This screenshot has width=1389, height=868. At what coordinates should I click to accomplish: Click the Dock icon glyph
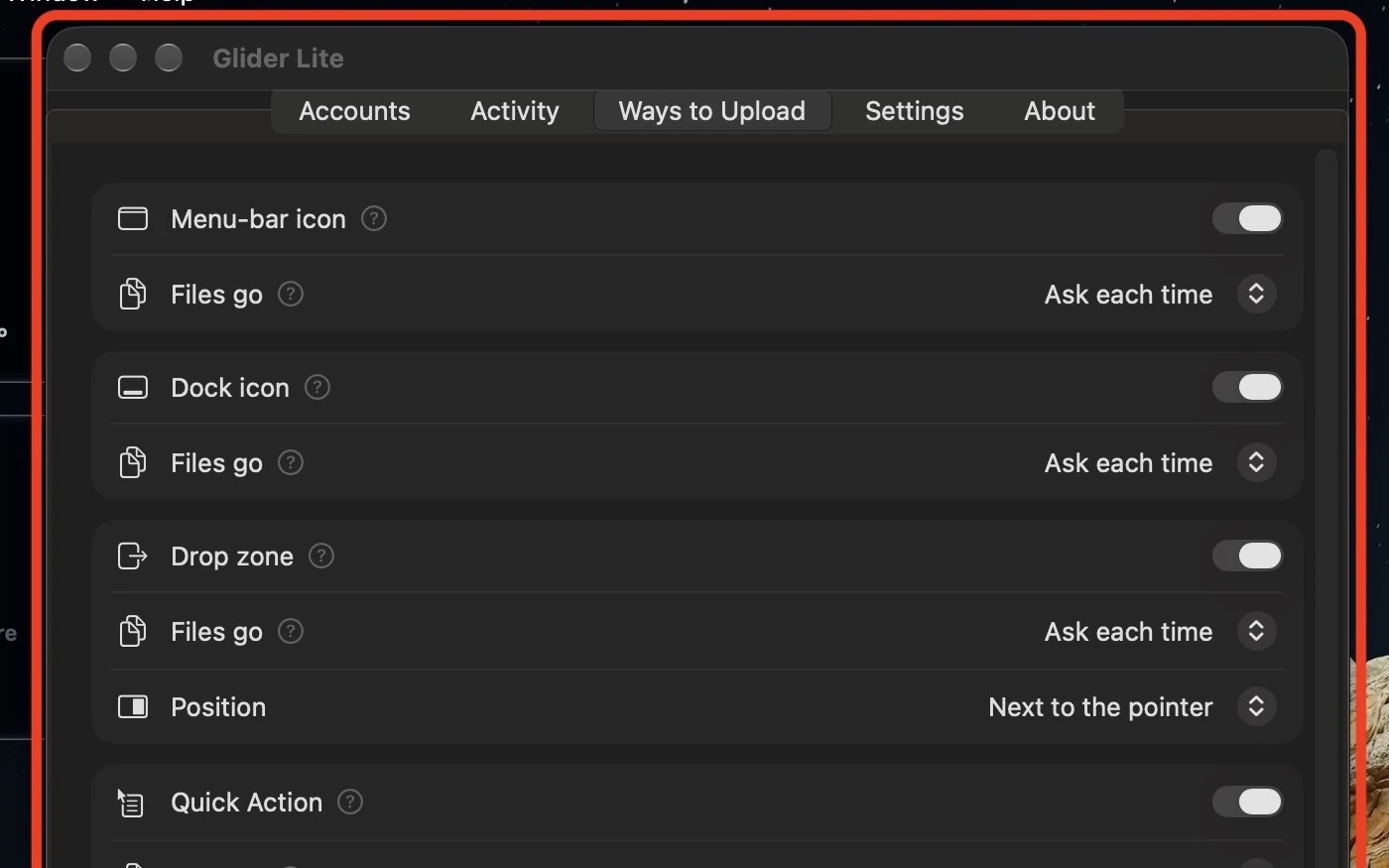[133, 387]
